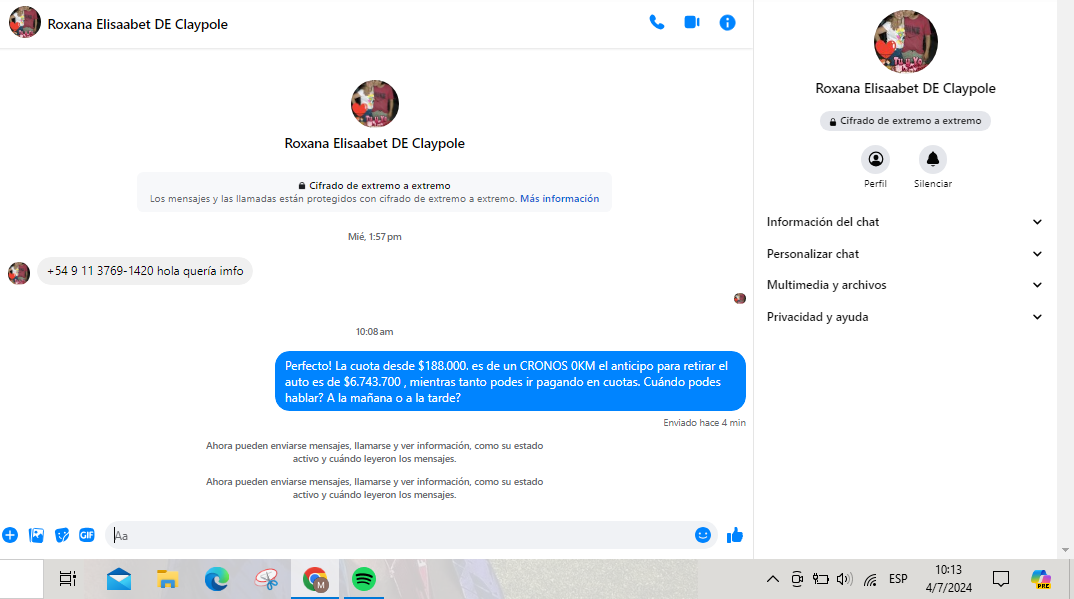
Task: Open the plus more-actions button
Action: point(10,535)
